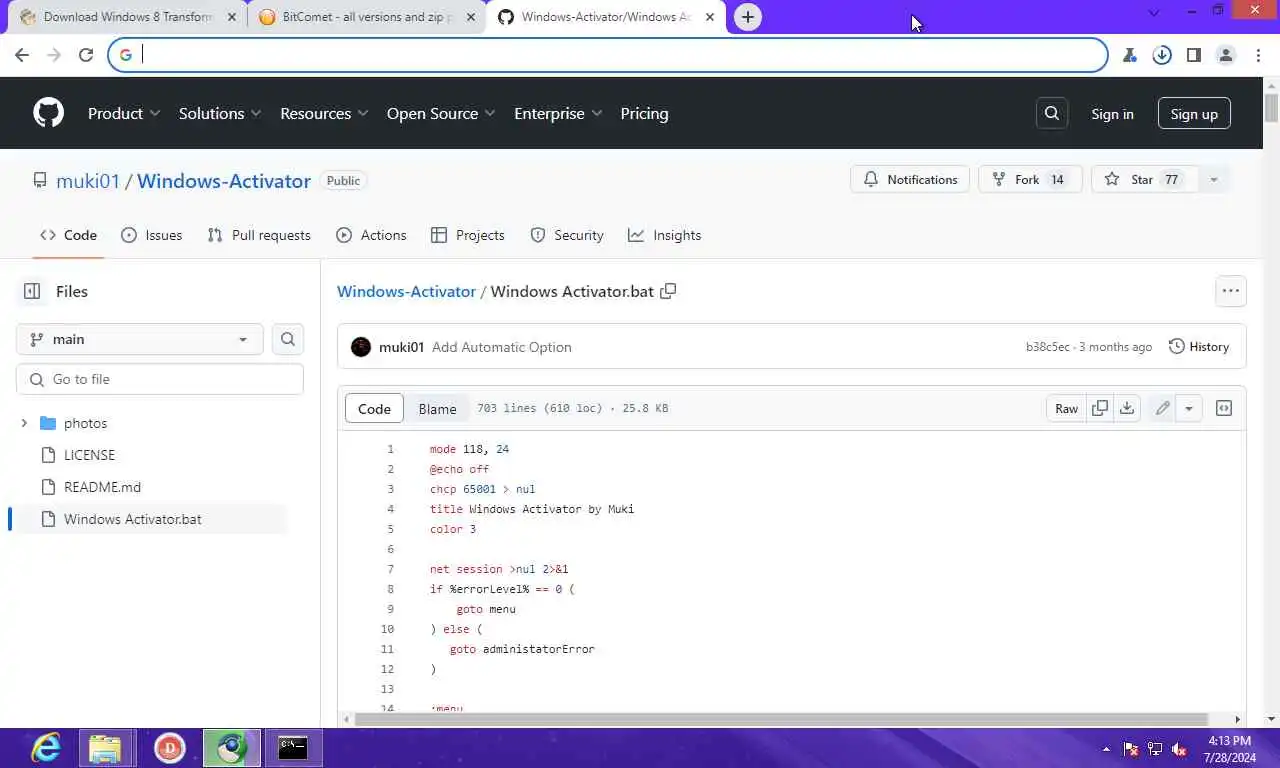Open the Chrome downloads icon
The width and height of the screenshot is (1280, 768).
[1162, 55]
